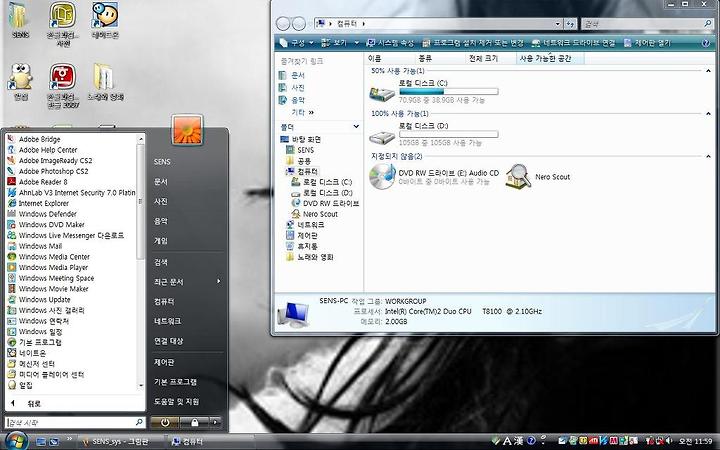
Task: Open 게임 from Start menu
Action: [161, 241]
